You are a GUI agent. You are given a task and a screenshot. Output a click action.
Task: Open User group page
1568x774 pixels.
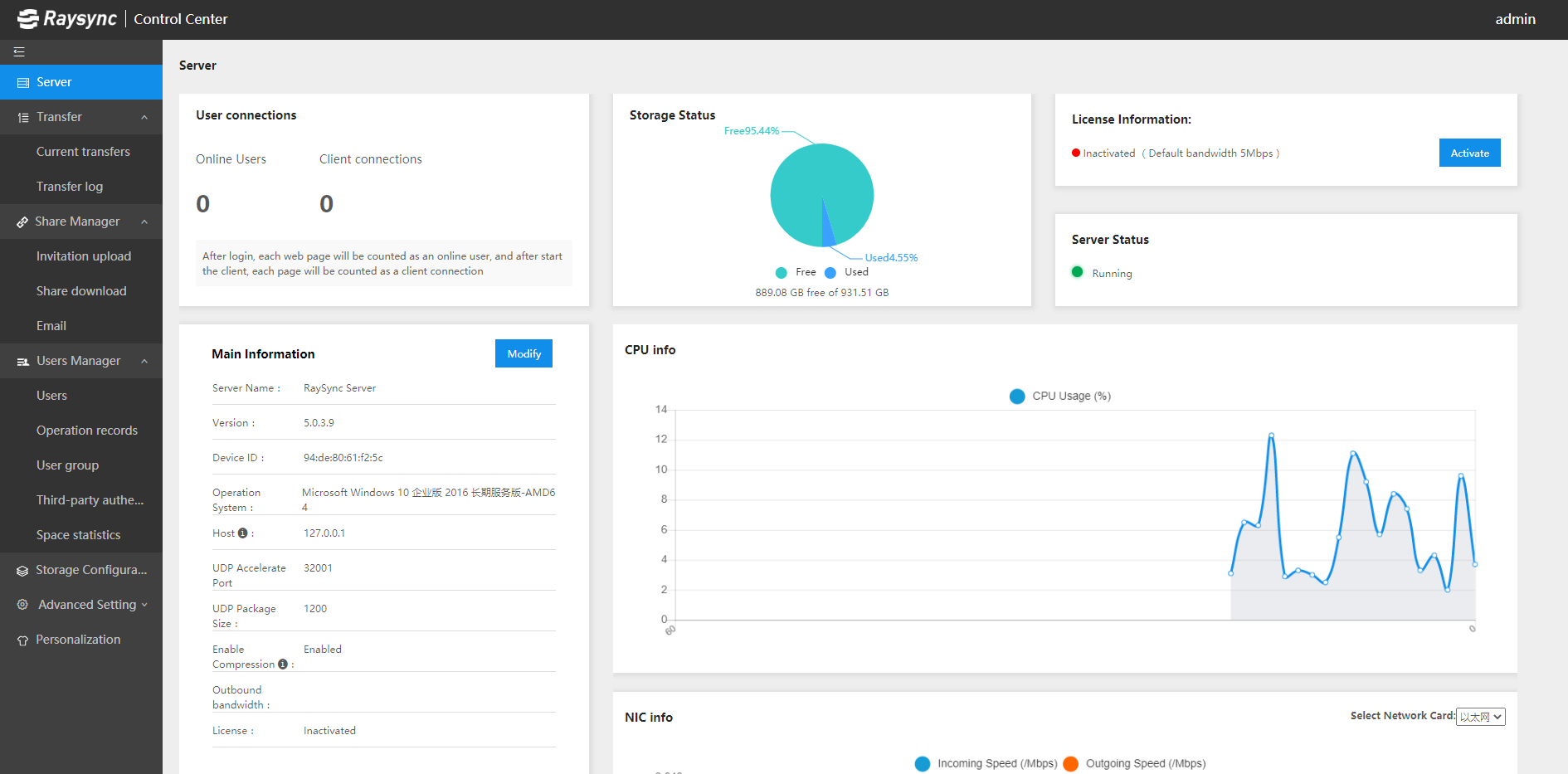[x=81, y=465]
